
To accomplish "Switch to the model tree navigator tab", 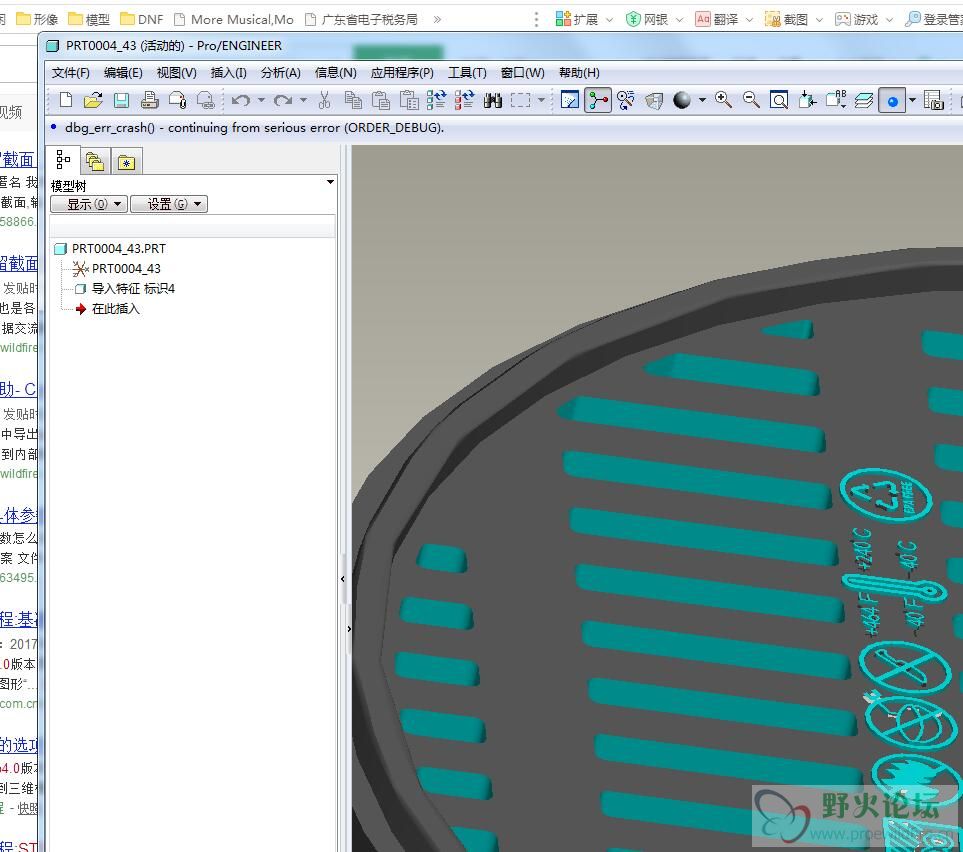I will point(63,160).
